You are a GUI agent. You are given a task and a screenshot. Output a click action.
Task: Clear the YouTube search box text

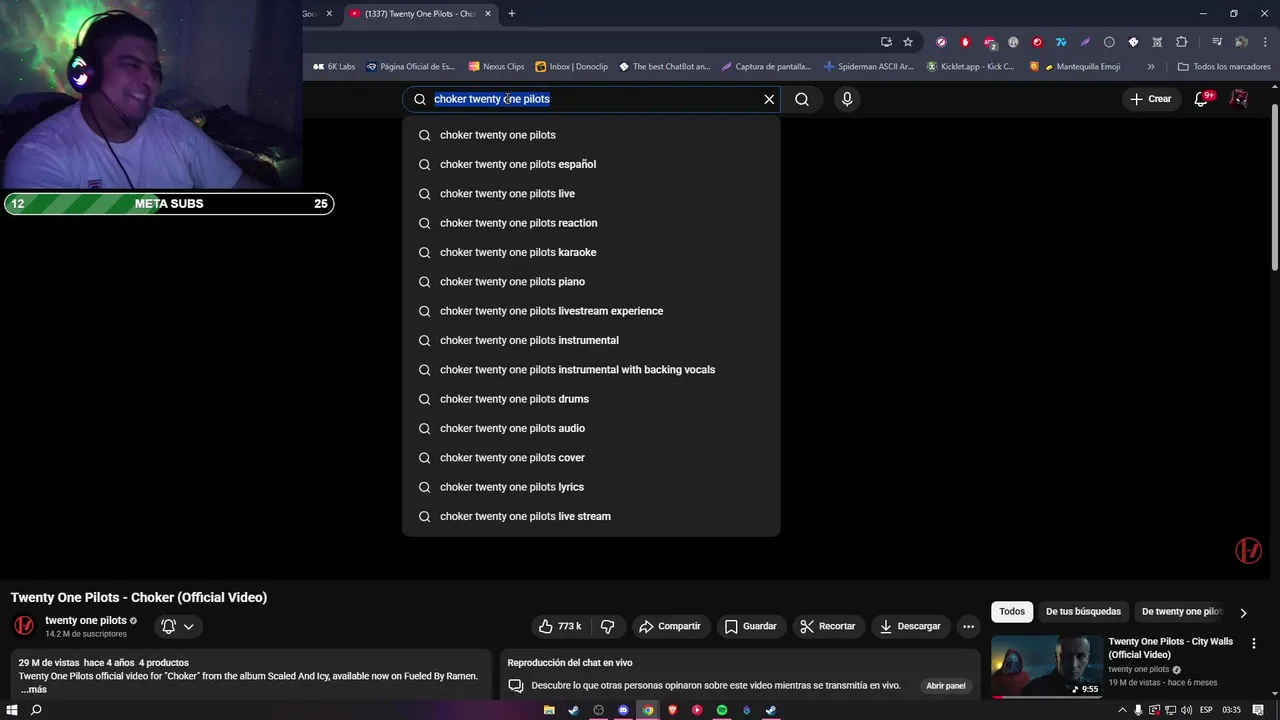pos(769,99)
